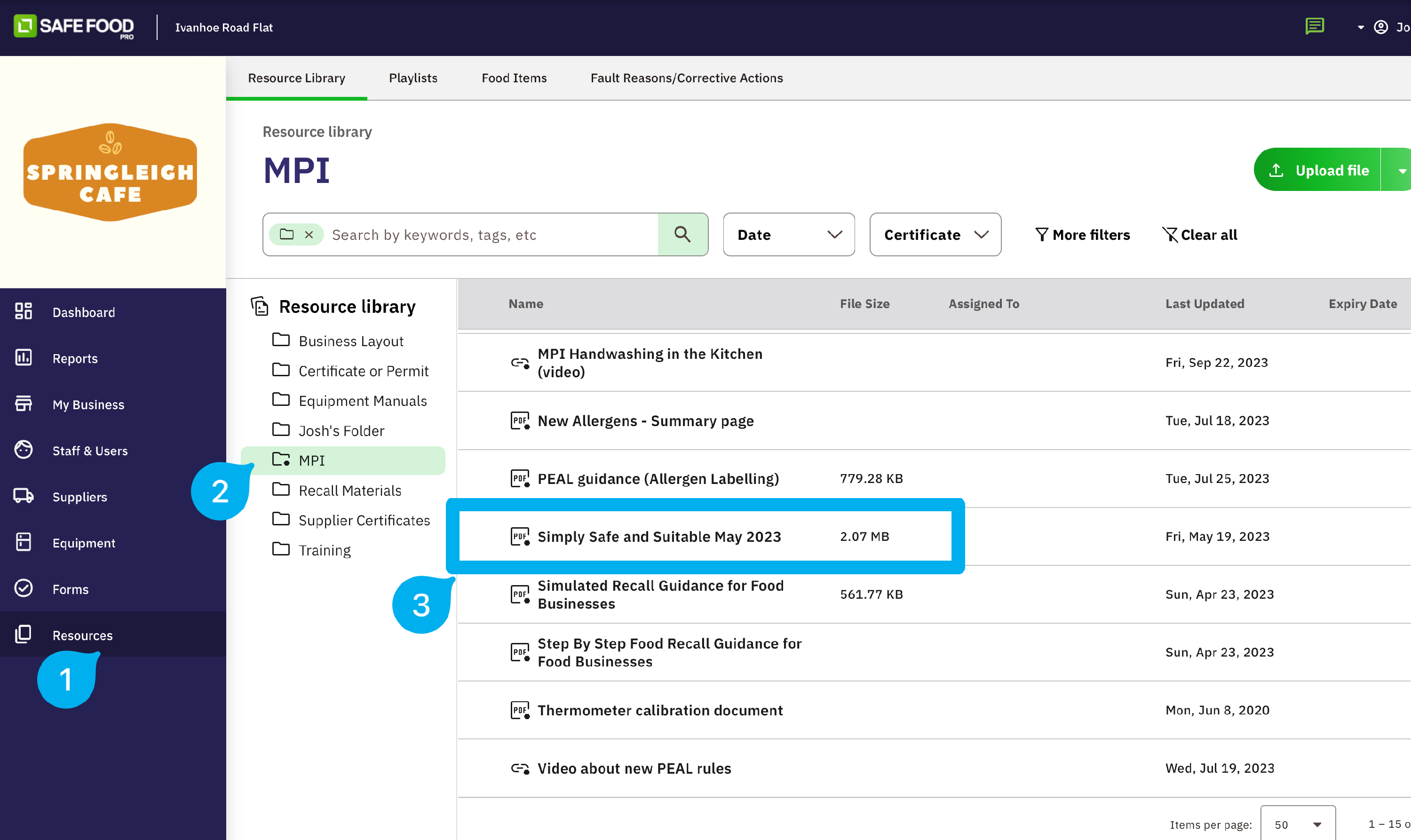
Task: Remove the folder filter chip
Action: click(x=309, y=234)
